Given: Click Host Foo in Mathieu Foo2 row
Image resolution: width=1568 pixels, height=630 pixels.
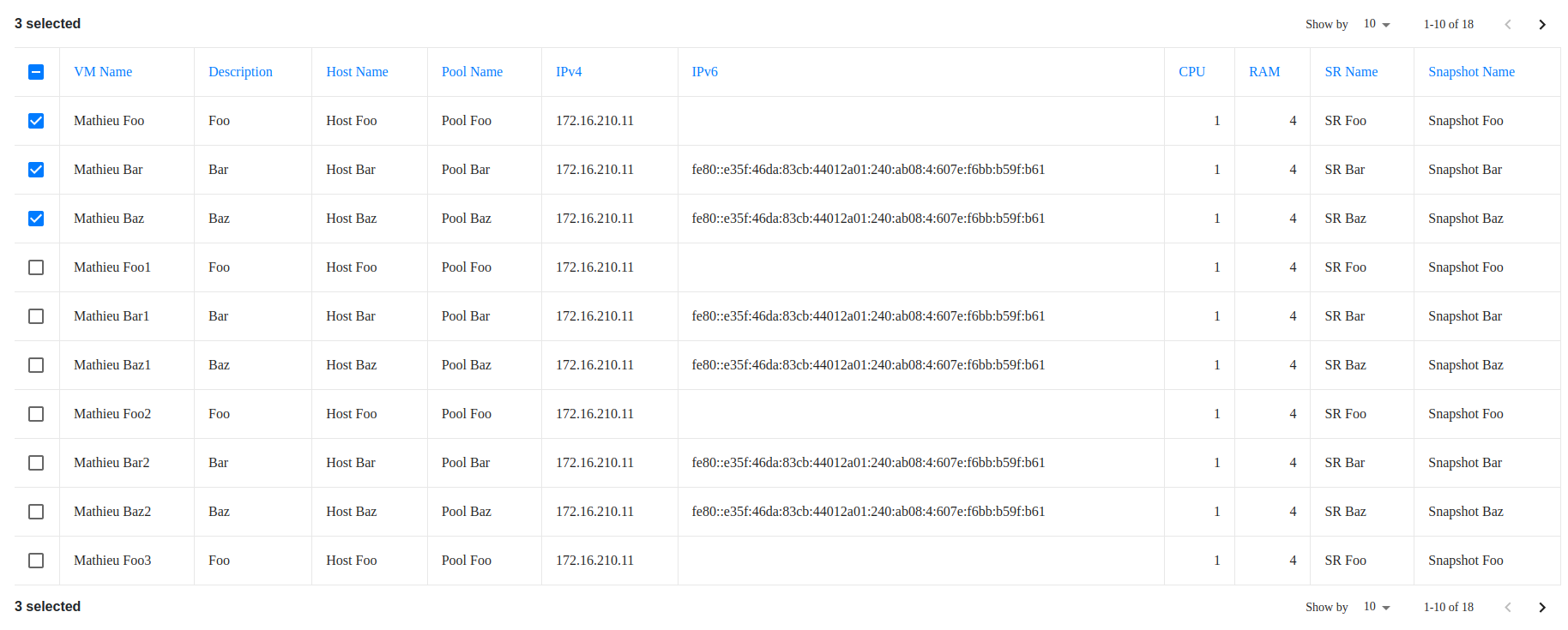Looking at the screenshot, I should [352, 414].
